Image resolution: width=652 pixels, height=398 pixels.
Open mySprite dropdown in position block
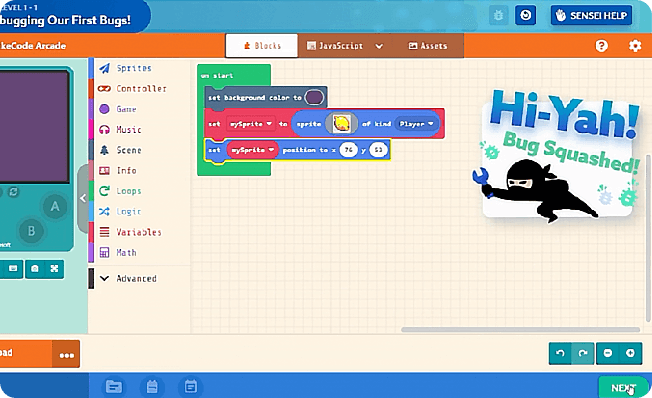point(252,150)
